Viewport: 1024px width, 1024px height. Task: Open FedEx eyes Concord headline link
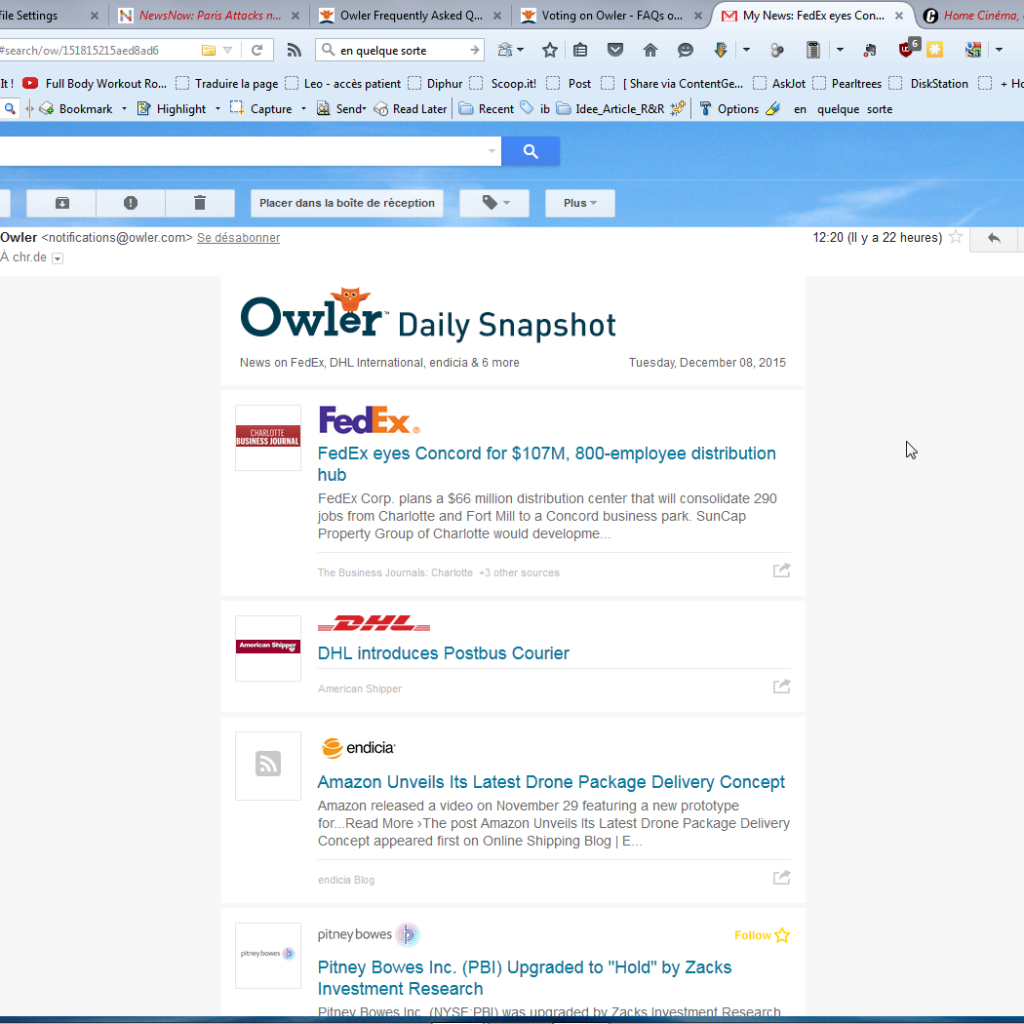pyautogui.click(x=547, y=464)
